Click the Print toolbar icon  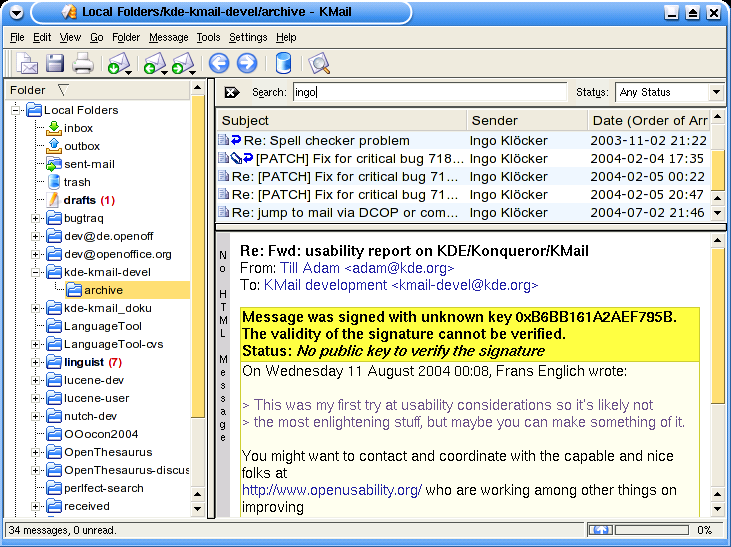click(x=82, y=65)
